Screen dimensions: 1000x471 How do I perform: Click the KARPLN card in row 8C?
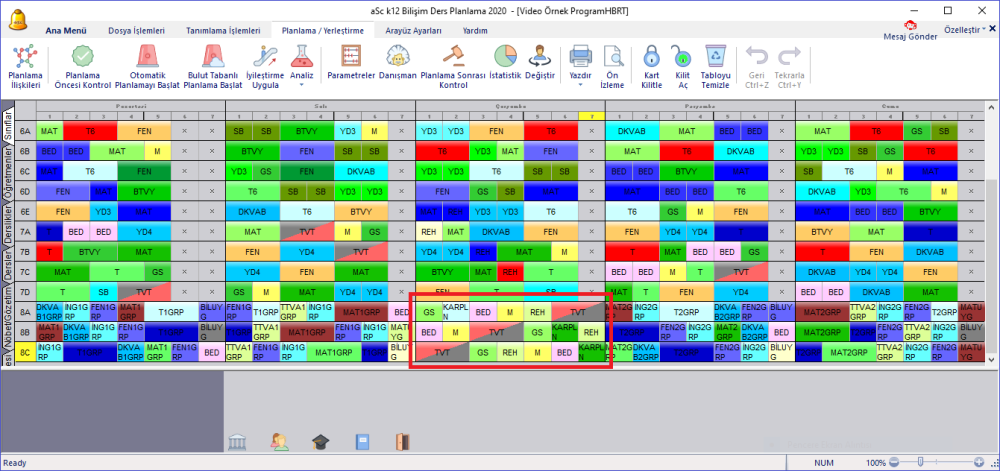pyautogui.click(x=591, y=352)
